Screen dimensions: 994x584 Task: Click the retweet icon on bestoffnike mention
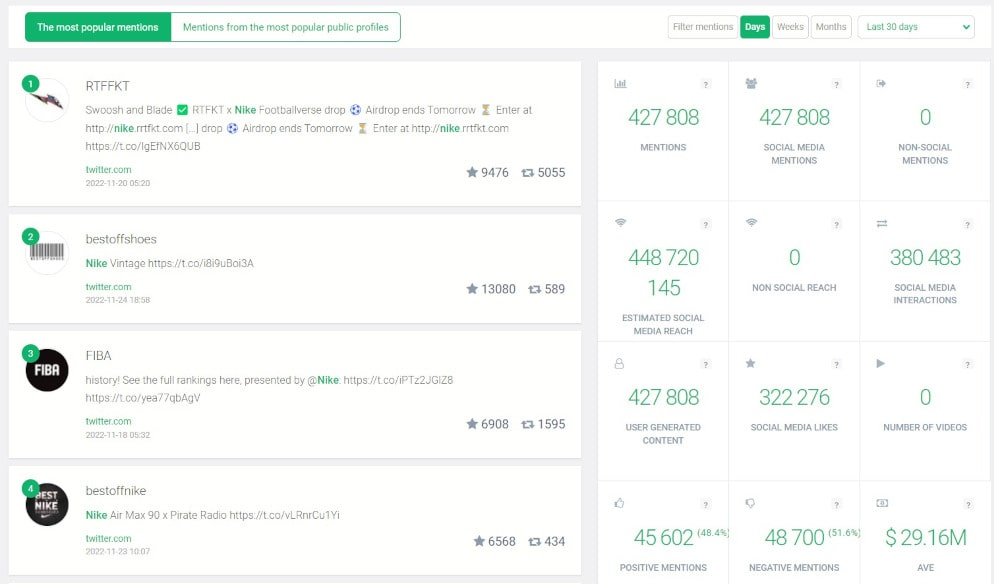click(x=534, y=542)
